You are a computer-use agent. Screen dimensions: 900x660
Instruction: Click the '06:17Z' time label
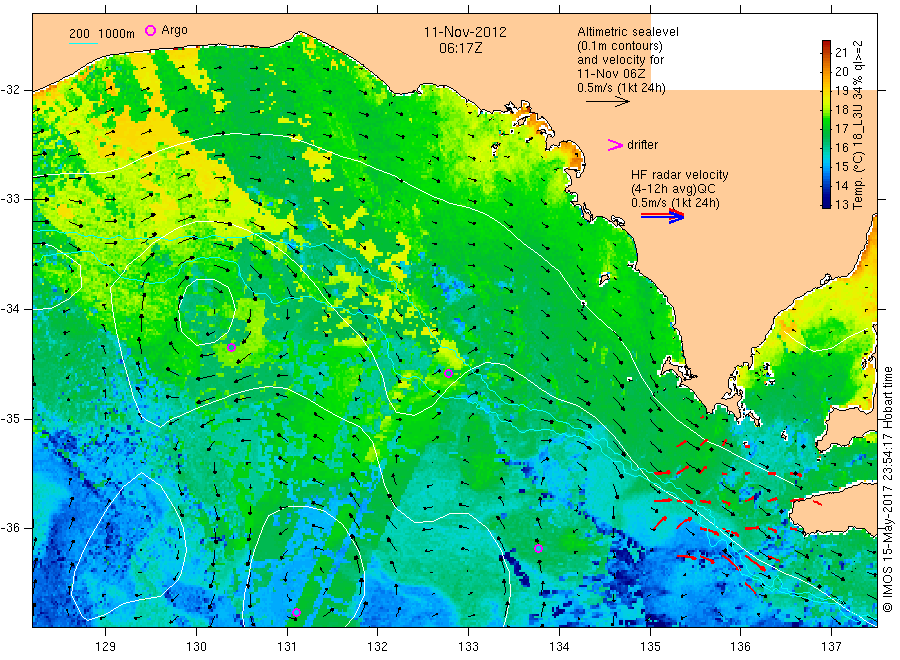461,48
